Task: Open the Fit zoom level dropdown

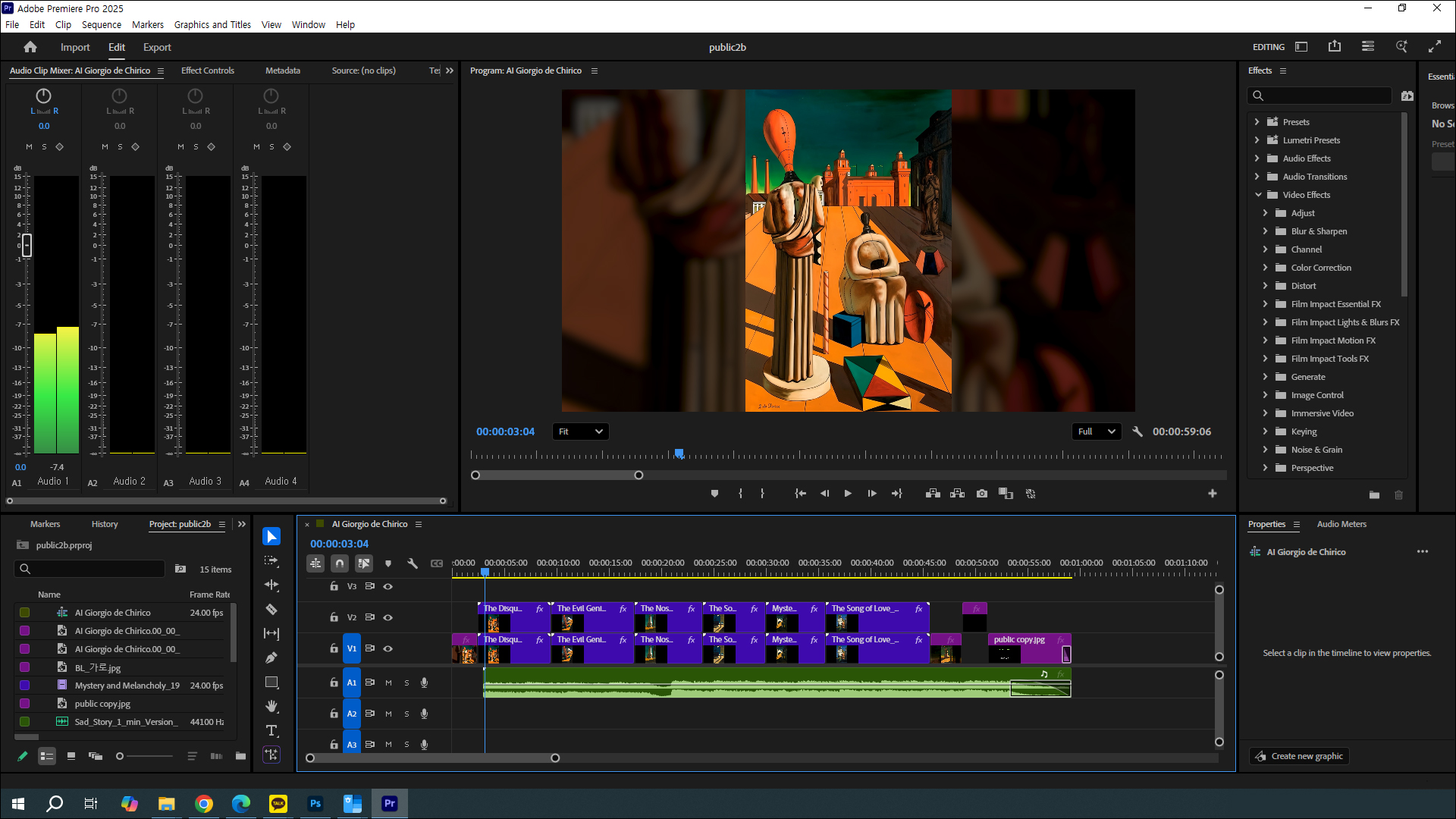Action: [x=580, y=431]
